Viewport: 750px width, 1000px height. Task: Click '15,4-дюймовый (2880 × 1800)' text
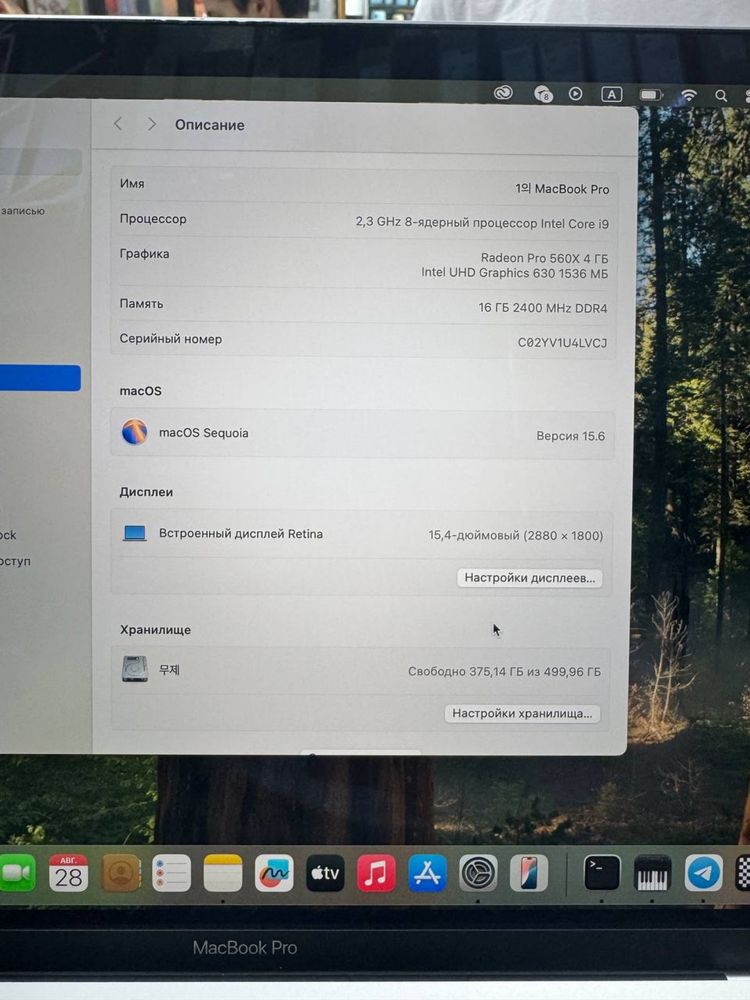(x=515, y=535)
